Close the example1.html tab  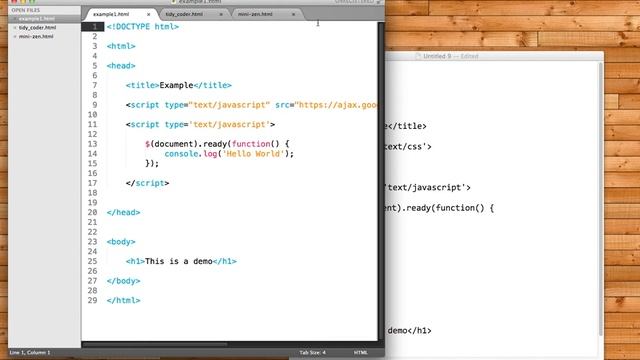(149, 14)
